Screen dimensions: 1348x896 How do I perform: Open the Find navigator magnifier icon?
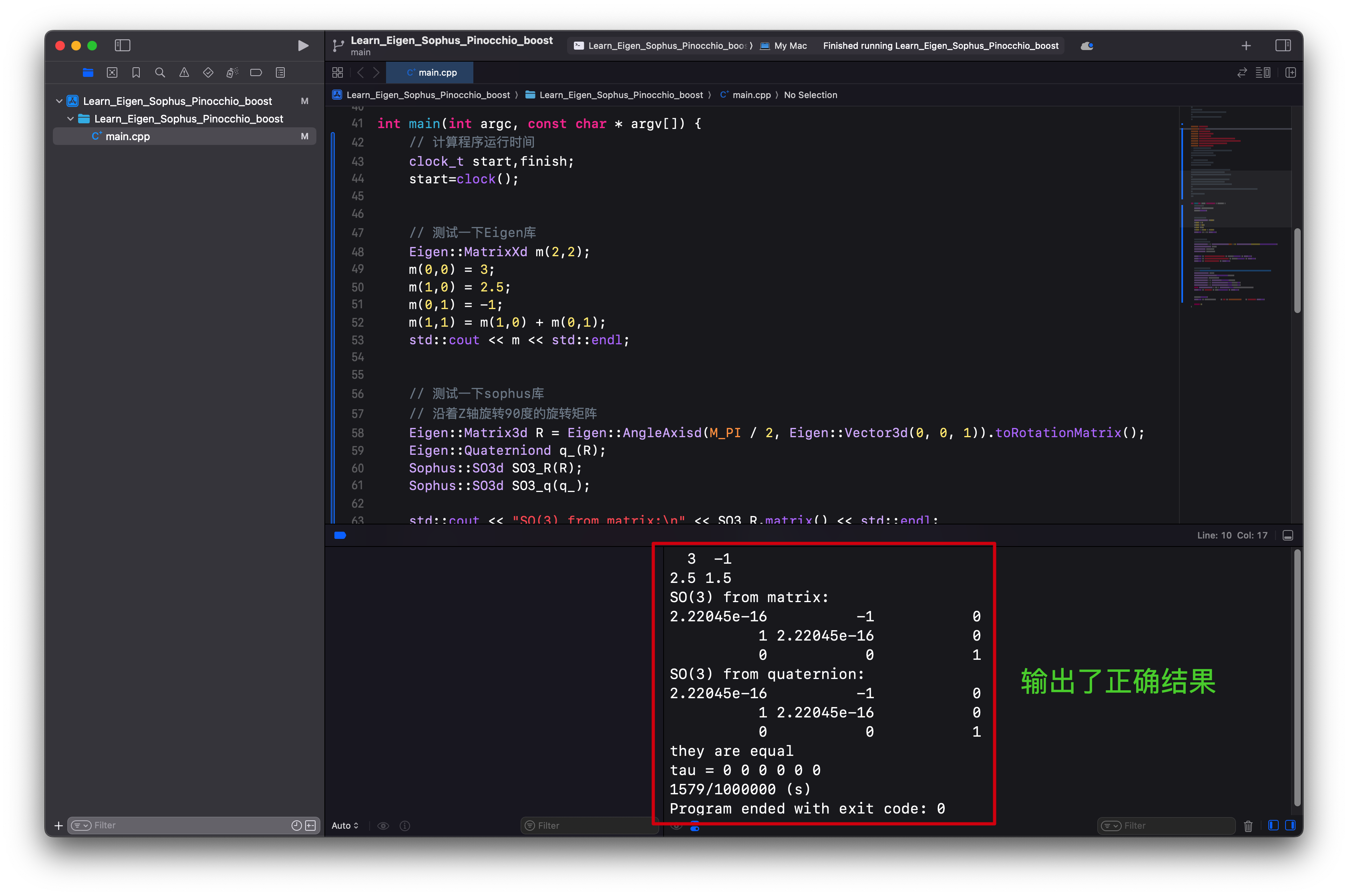click(160, 72)
